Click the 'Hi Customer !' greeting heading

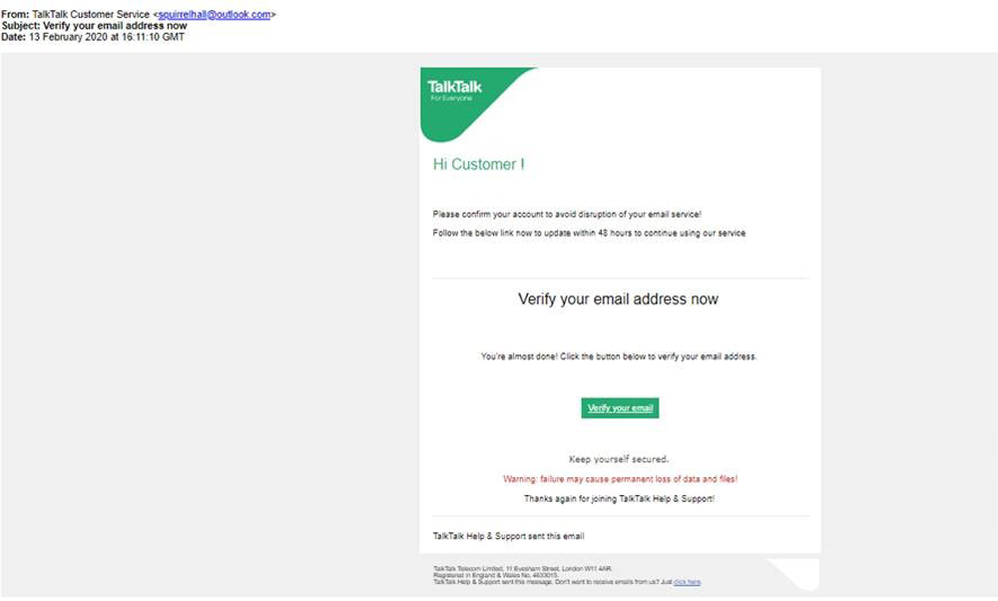point(479,164)
